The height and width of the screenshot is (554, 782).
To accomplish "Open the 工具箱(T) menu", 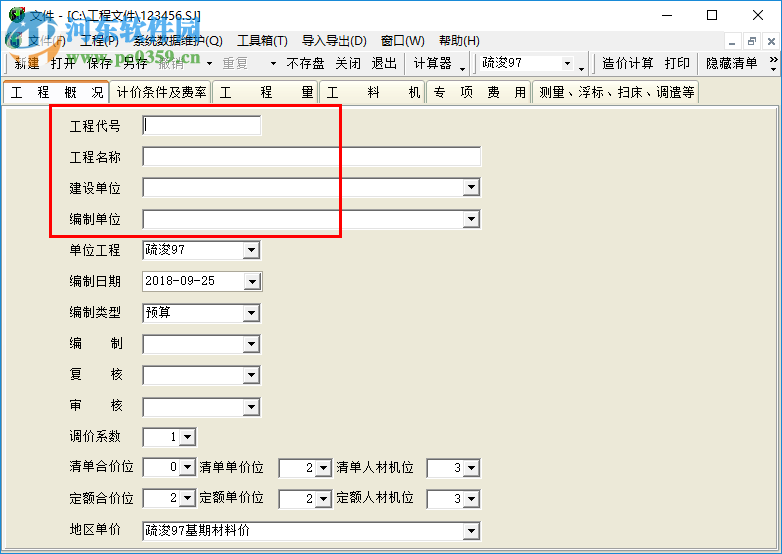I will pyautogui.click(x=262, y=41).
